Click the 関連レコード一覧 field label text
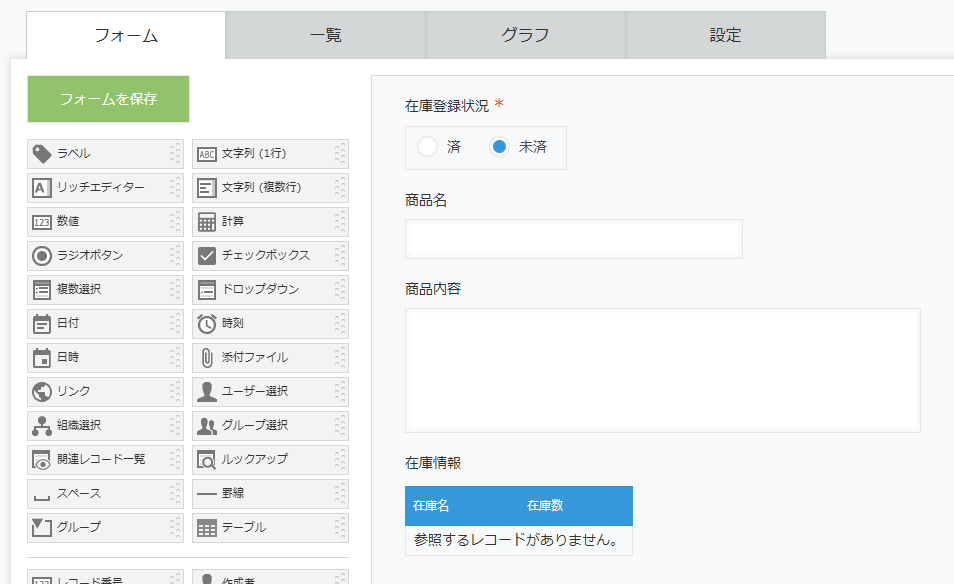 (x=101, y=459)
